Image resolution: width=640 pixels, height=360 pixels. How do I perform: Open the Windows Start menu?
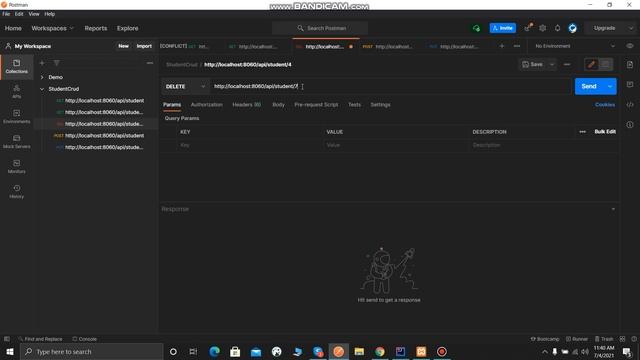(10, 351)
